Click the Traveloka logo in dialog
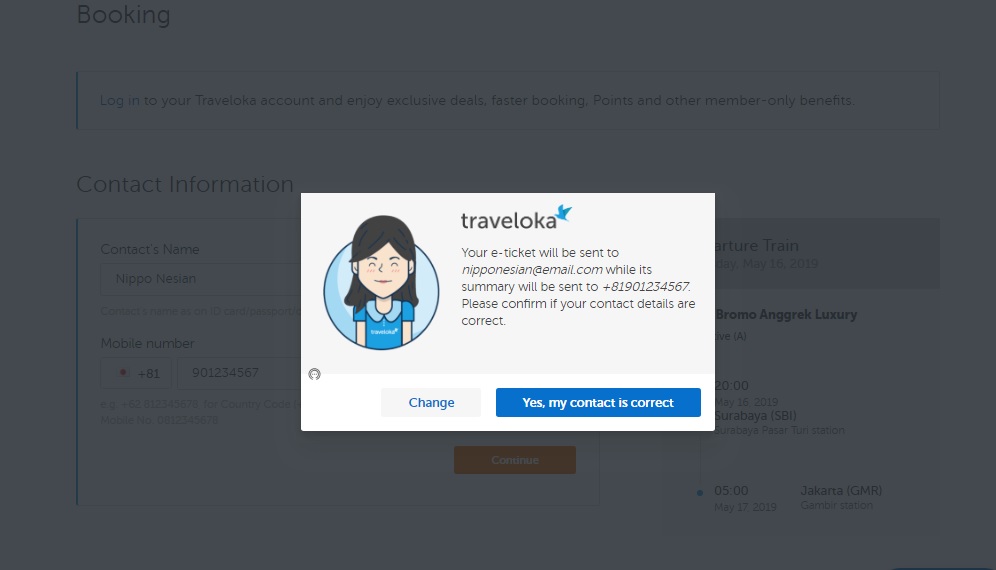 tap(516, 217)
